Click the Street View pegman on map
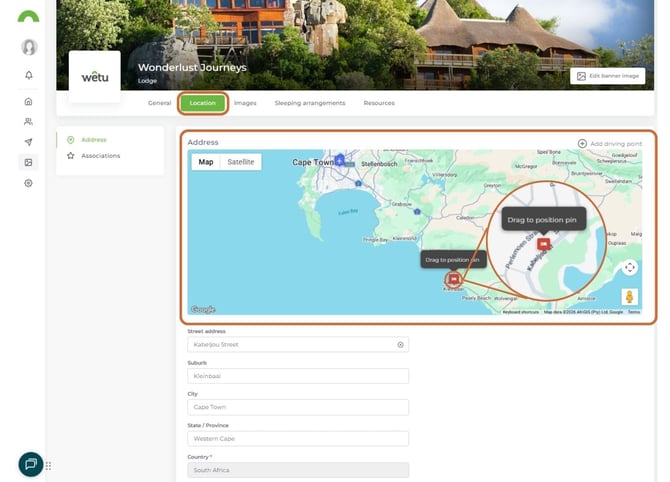 629,297
